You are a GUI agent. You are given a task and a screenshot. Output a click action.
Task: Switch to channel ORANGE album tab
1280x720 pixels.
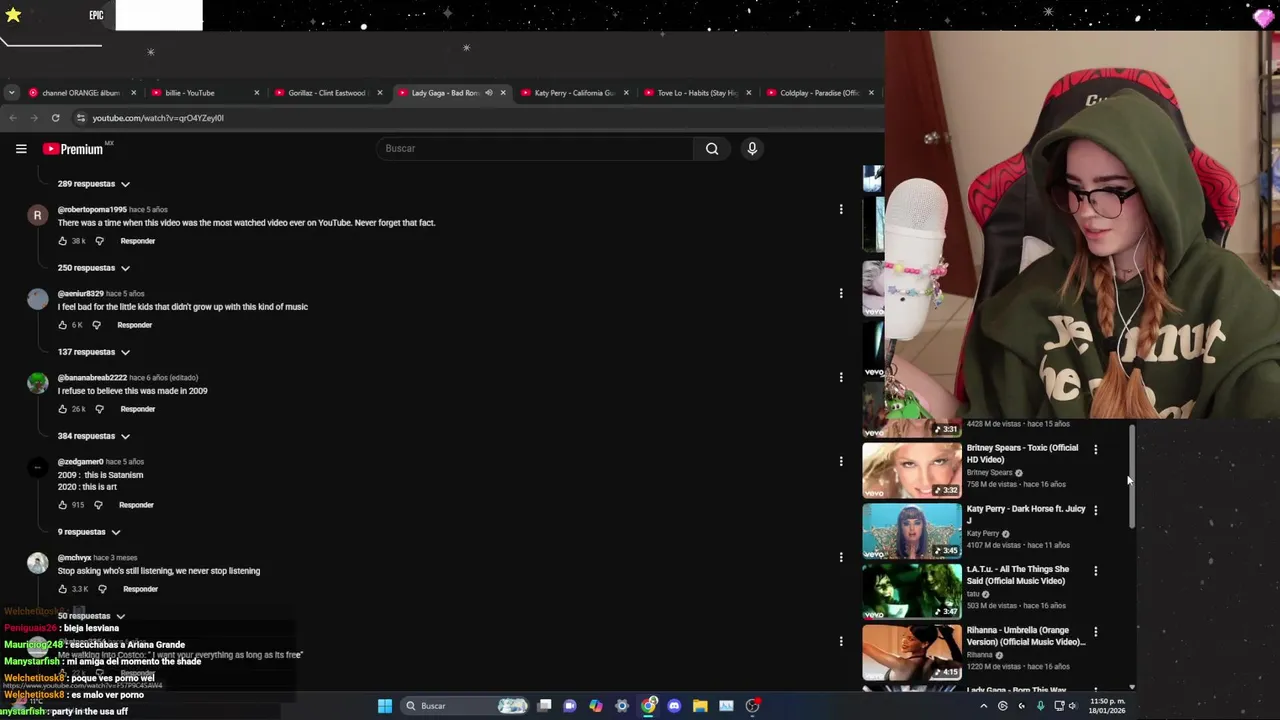pyautogui.click(x=82, y=93)
